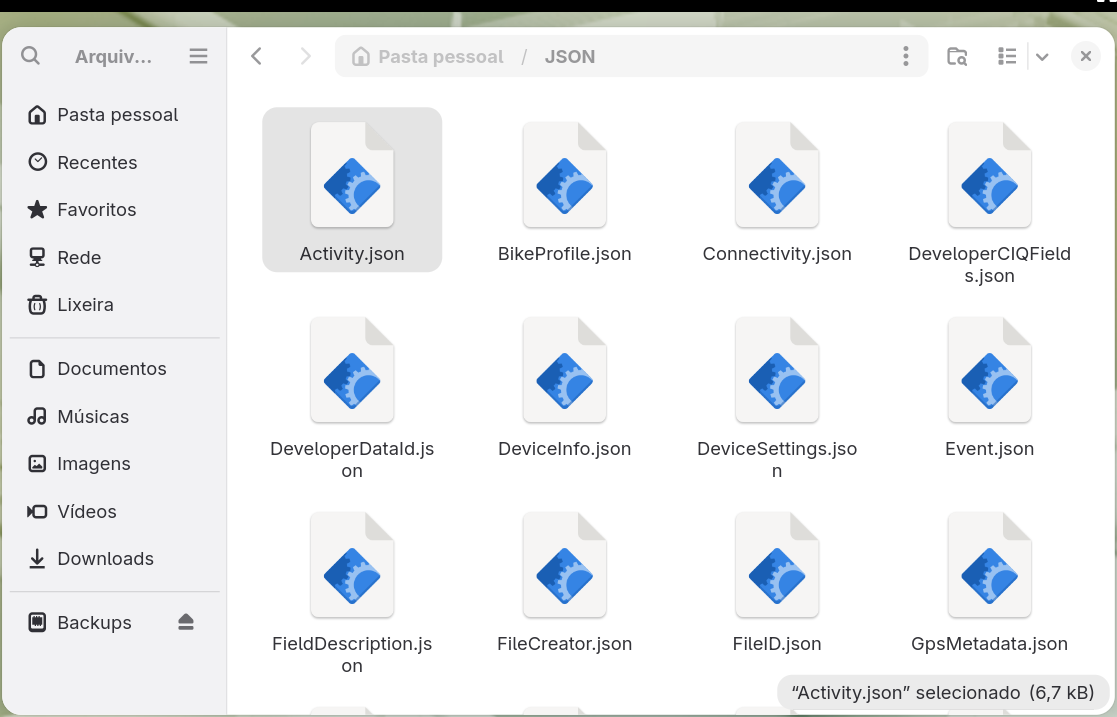Open Lixeira in sidebar
This screenshot has width=1117, height=717.
coord(115,305)
